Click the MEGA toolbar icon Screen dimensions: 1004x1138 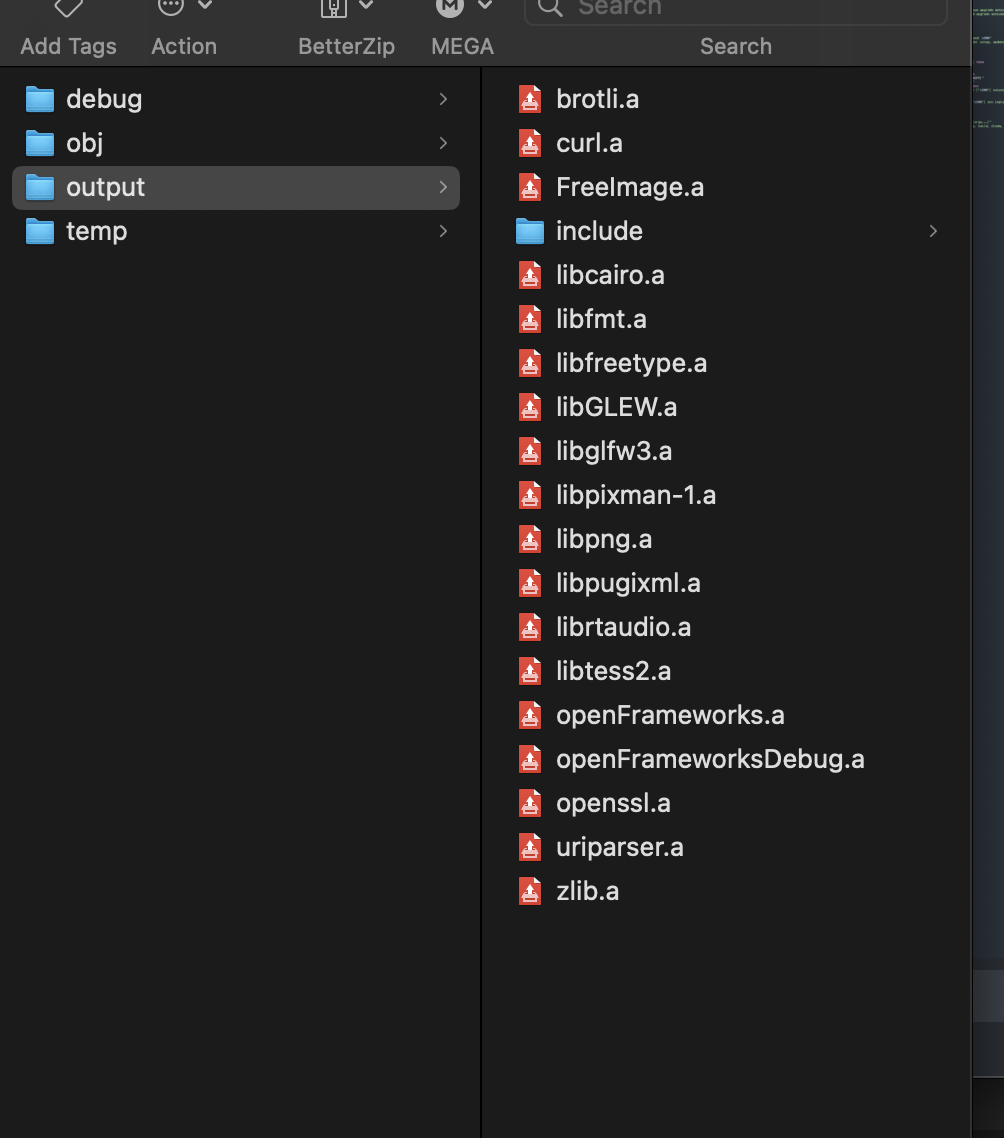[451, 8]
